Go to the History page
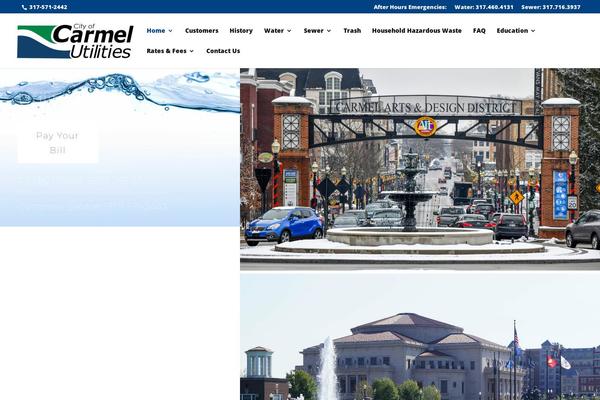The width and height of the screenshot is (600, 400). point(241,31)
